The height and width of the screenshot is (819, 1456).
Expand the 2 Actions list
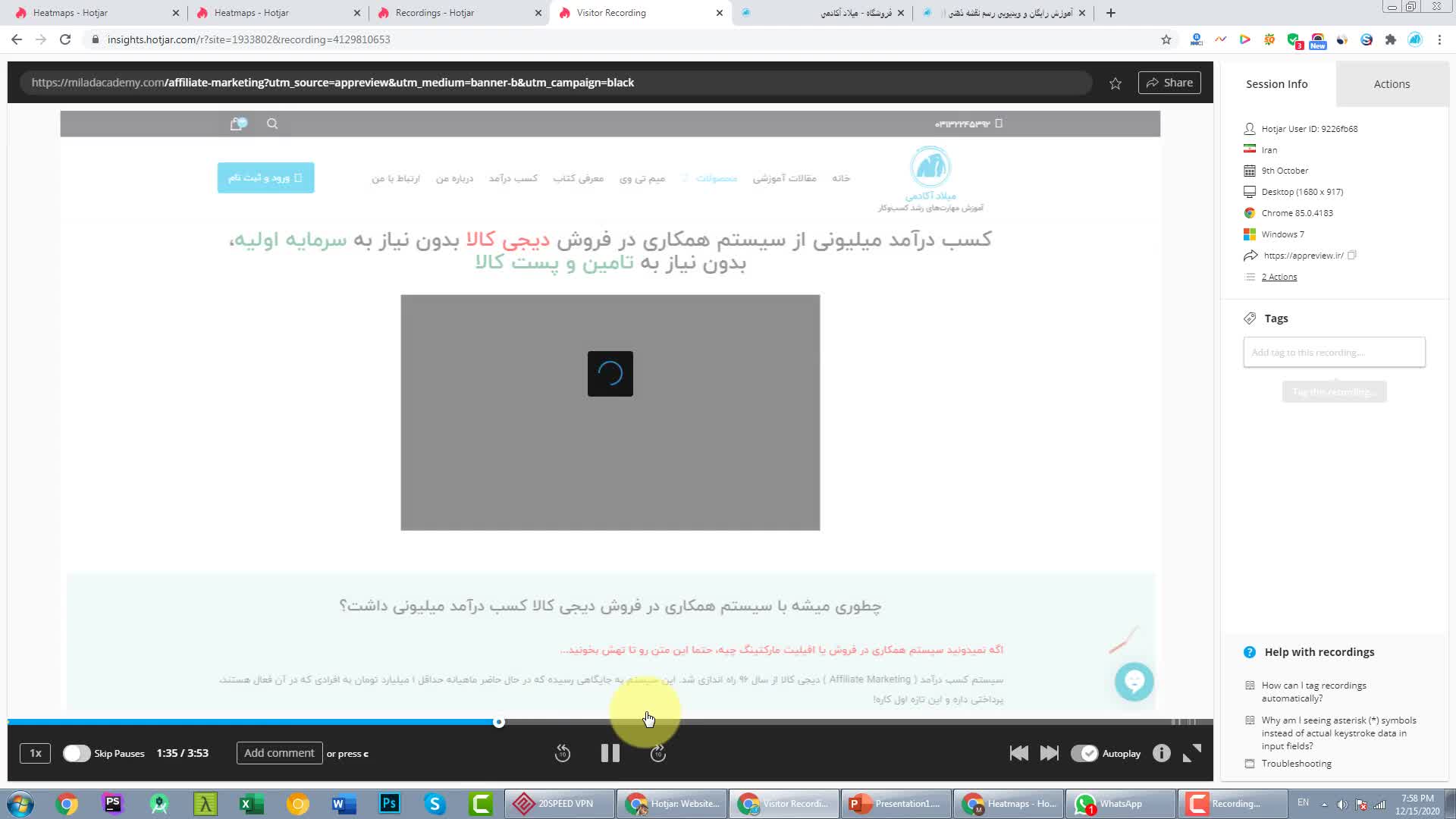coord(1279,277)
